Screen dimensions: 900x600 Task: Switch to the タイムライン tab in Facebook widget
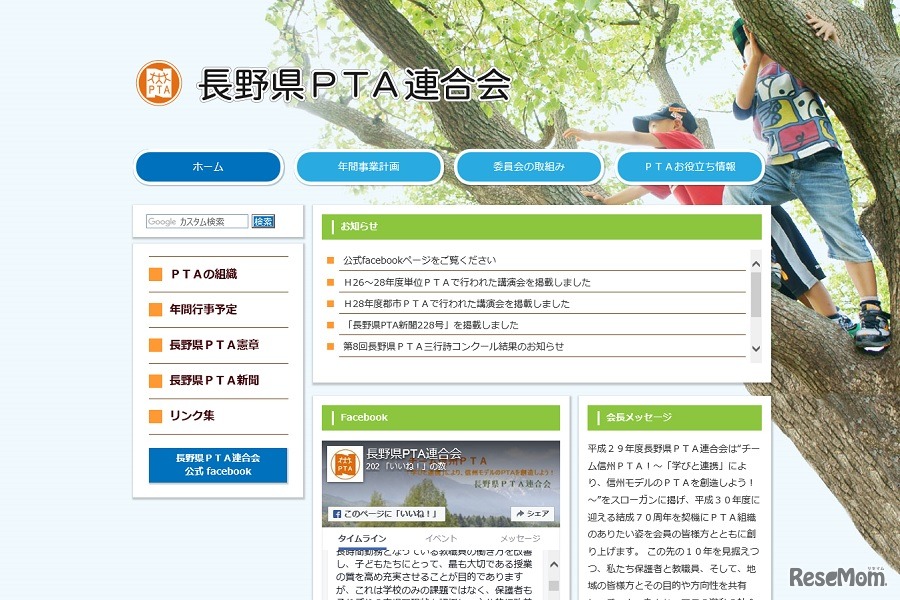[361, 536]
